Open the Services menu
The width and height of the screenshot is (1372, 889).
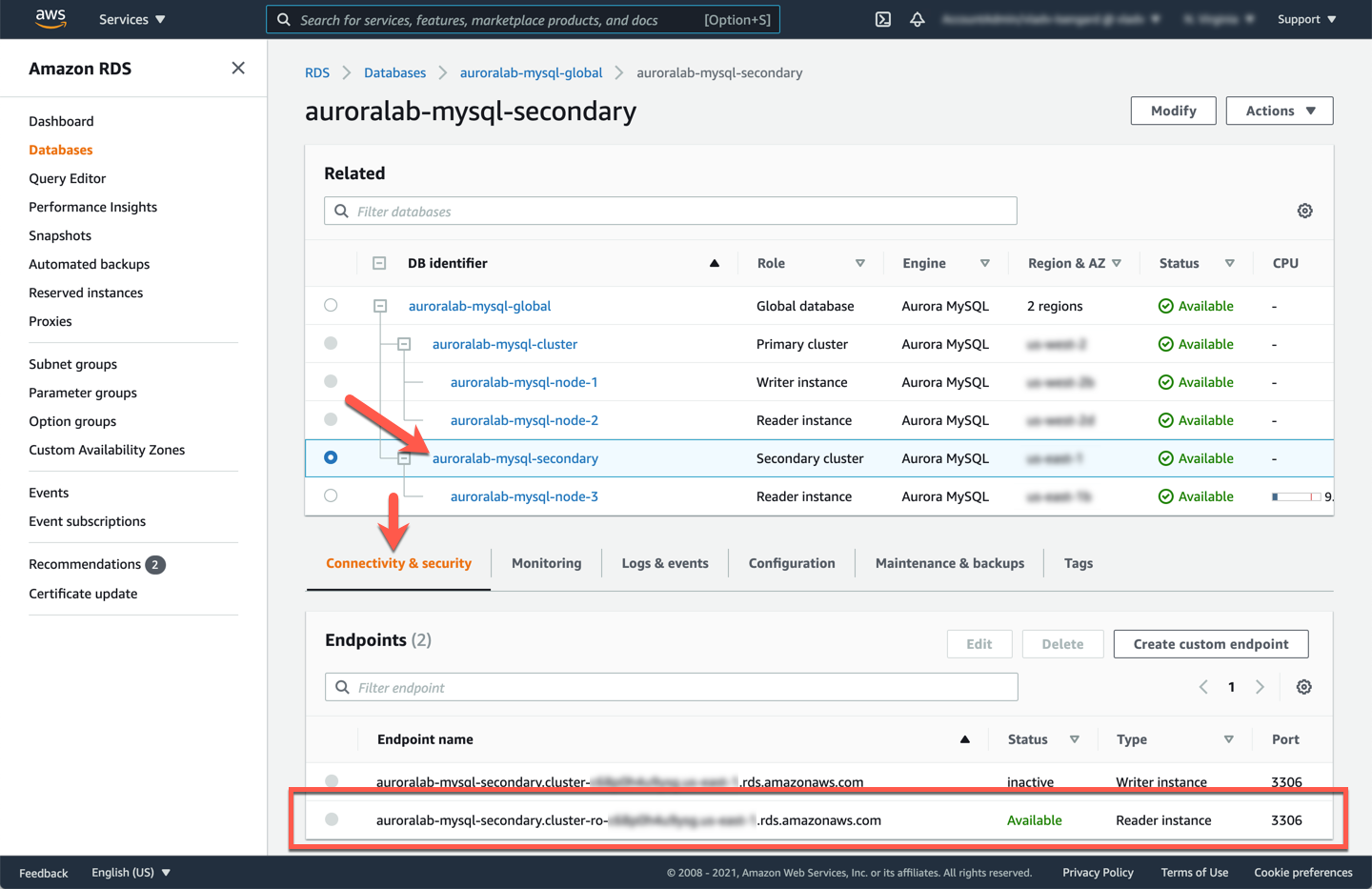(131, 19)
